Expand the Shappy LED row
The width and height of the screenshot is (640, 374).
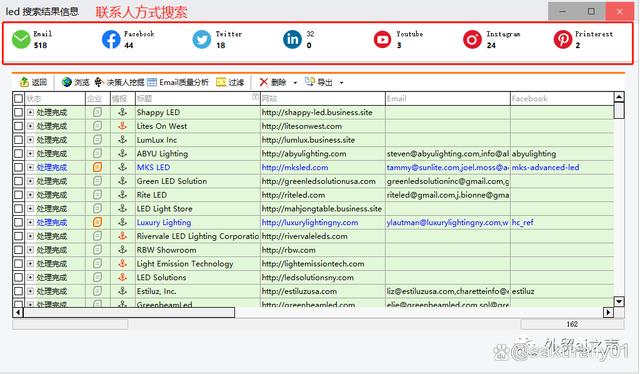coord(31,112)
